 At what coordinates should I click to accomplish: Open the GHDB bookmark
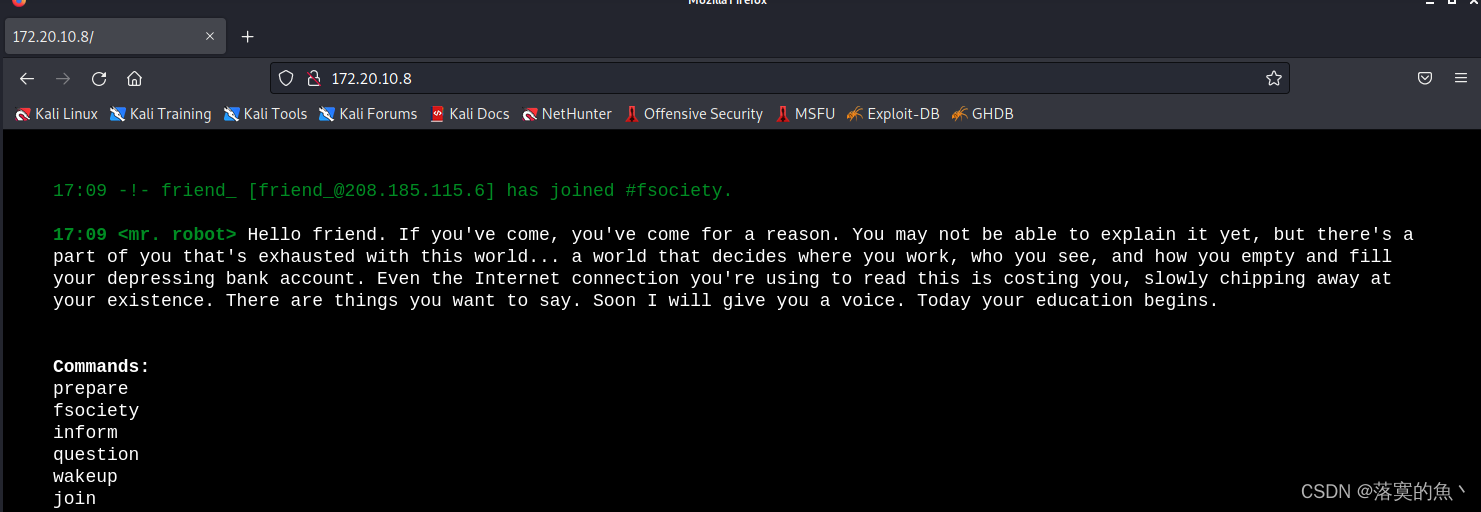983,114
